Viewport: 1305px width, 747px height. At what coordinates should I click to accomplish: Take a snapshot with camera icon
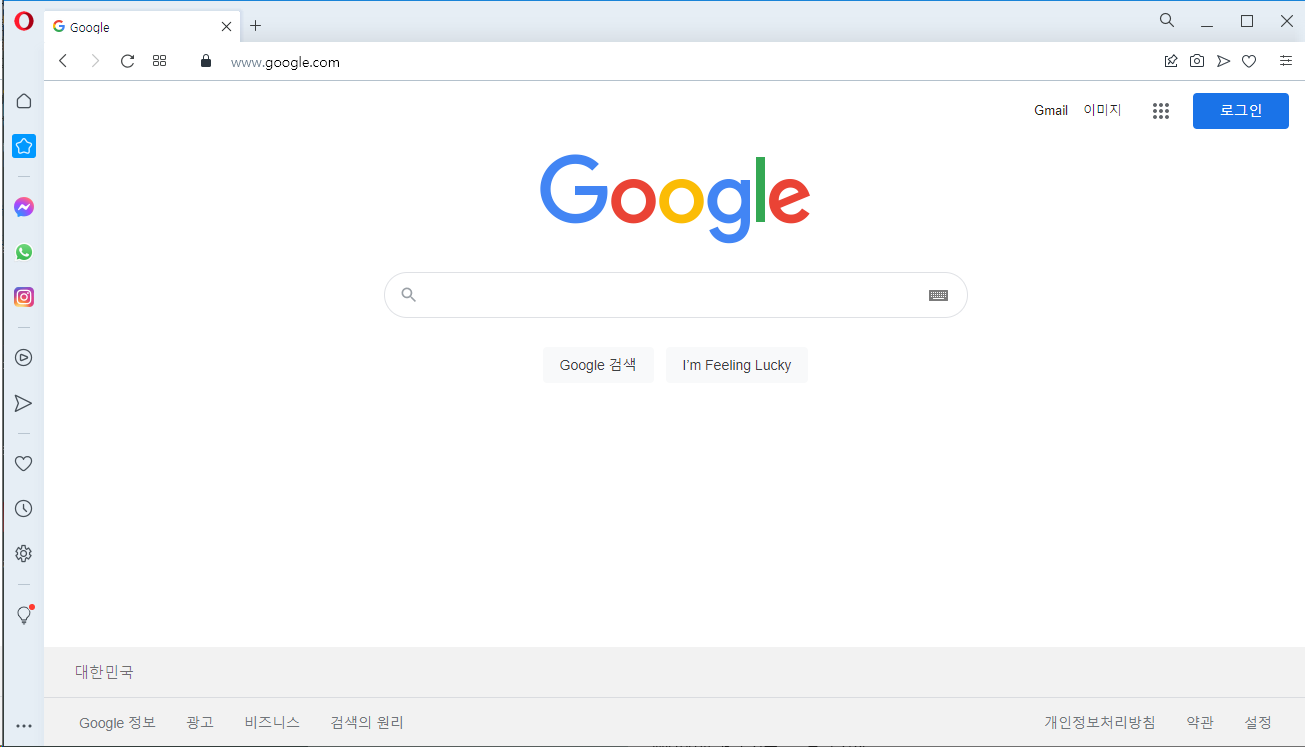[1197, 61]
